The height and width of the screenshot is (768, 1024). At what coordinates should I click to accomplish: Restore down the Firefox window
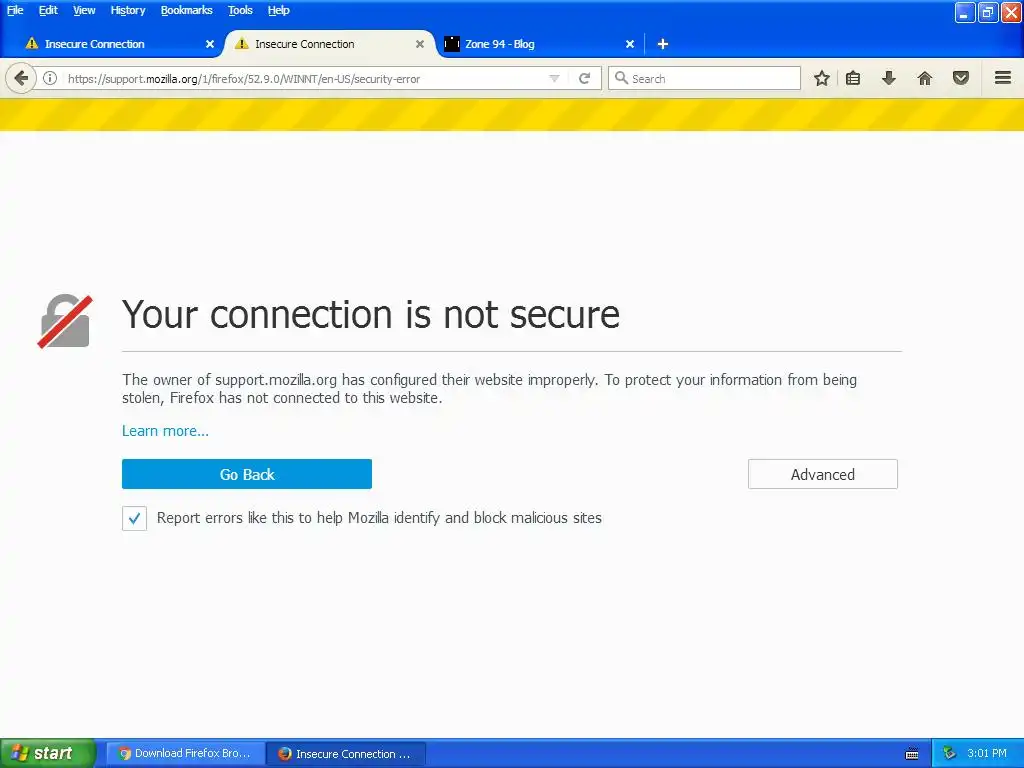click(x=987, y=12)
